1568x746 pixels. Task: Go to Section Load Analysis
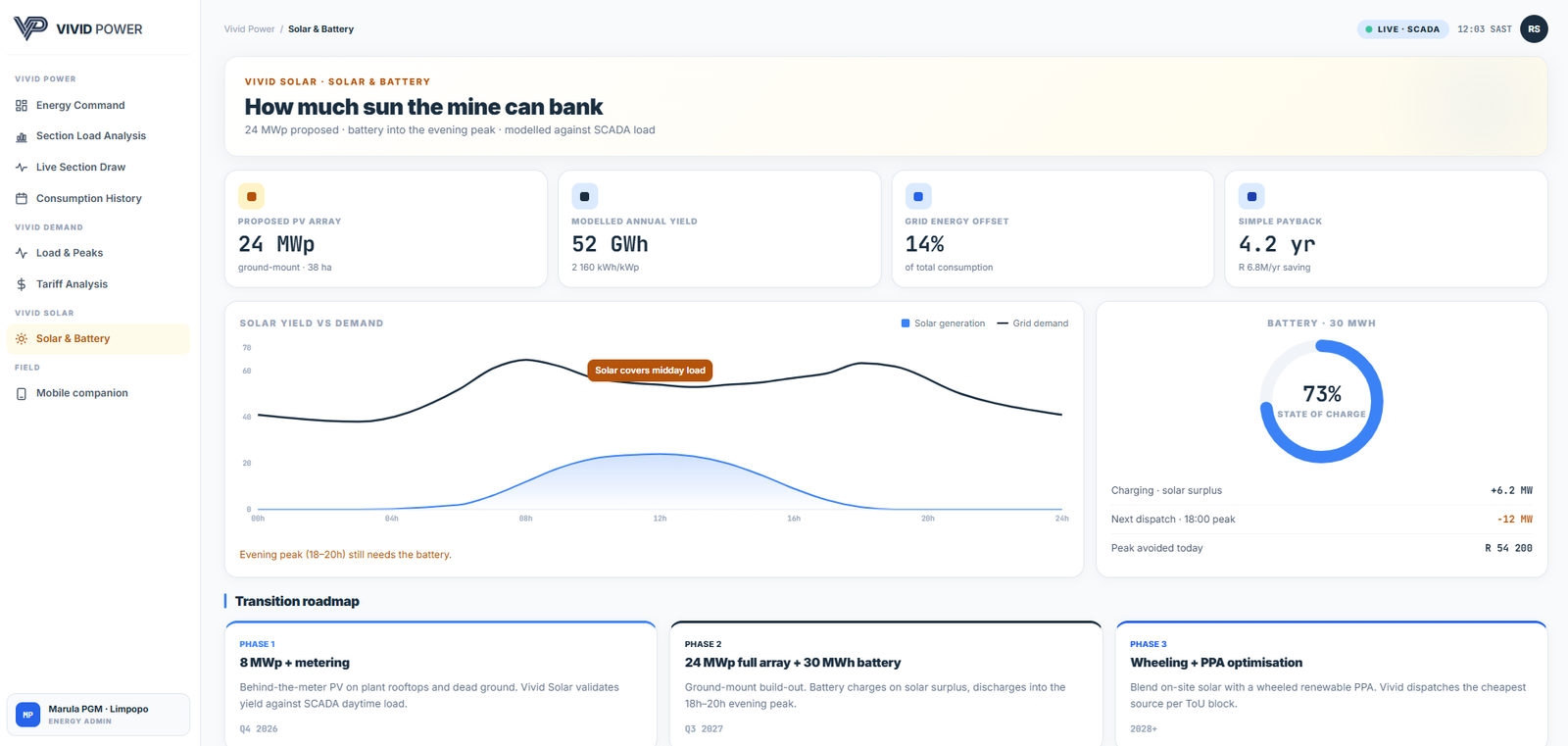pyautogui.click(x=98, y=136)
